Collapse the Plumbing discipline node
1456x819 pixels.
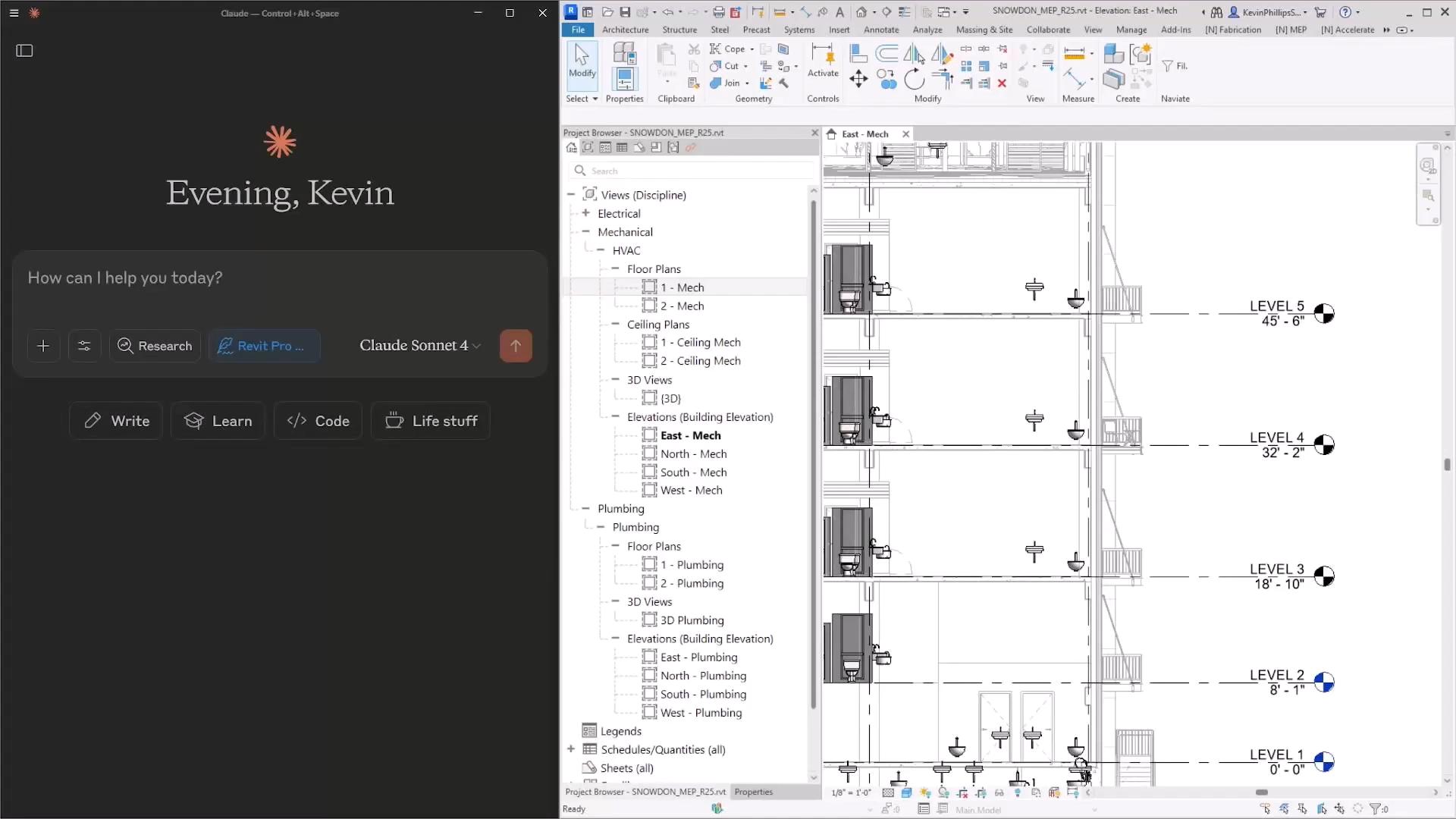click(585, 509)
